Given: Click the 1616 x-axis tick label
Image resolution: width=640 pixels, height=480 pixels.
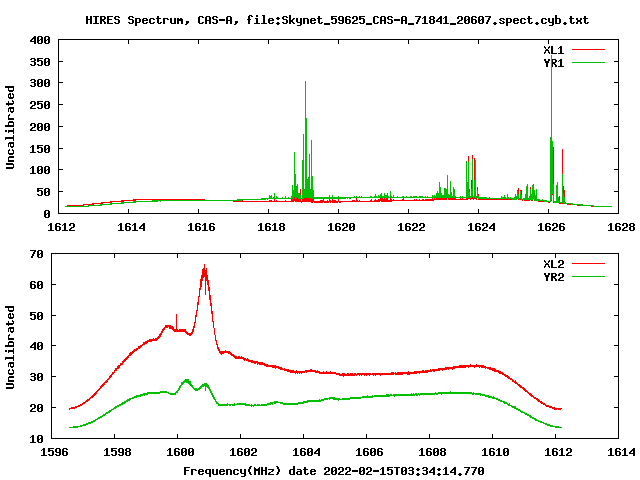Looking at the screenshot, I should click(201, 227).
